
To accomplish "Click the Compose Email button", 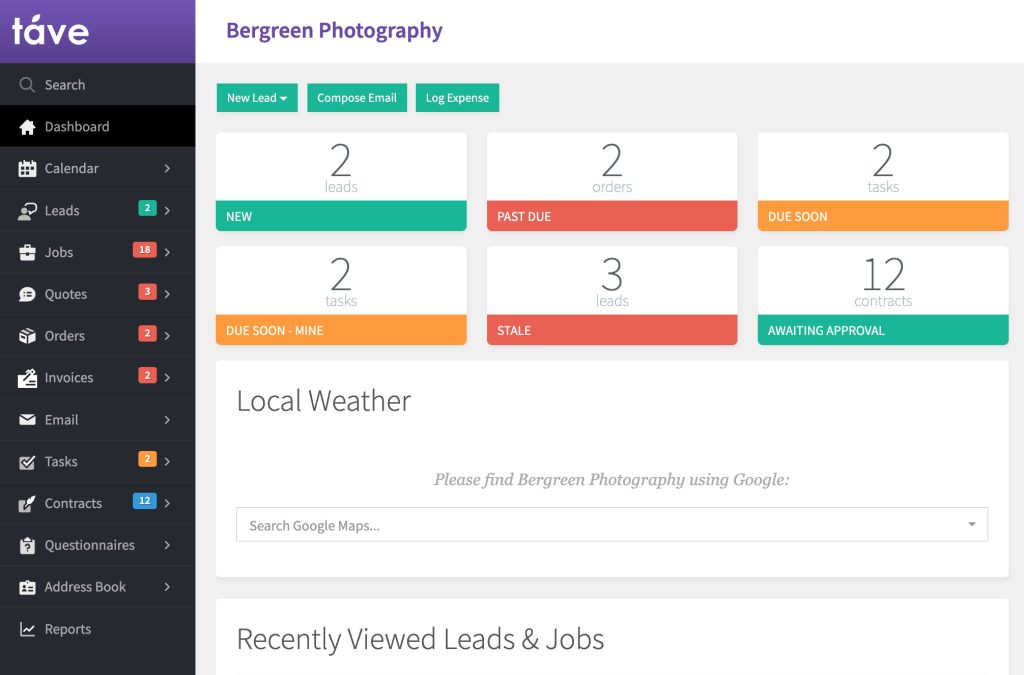I will tap(357, 98).
